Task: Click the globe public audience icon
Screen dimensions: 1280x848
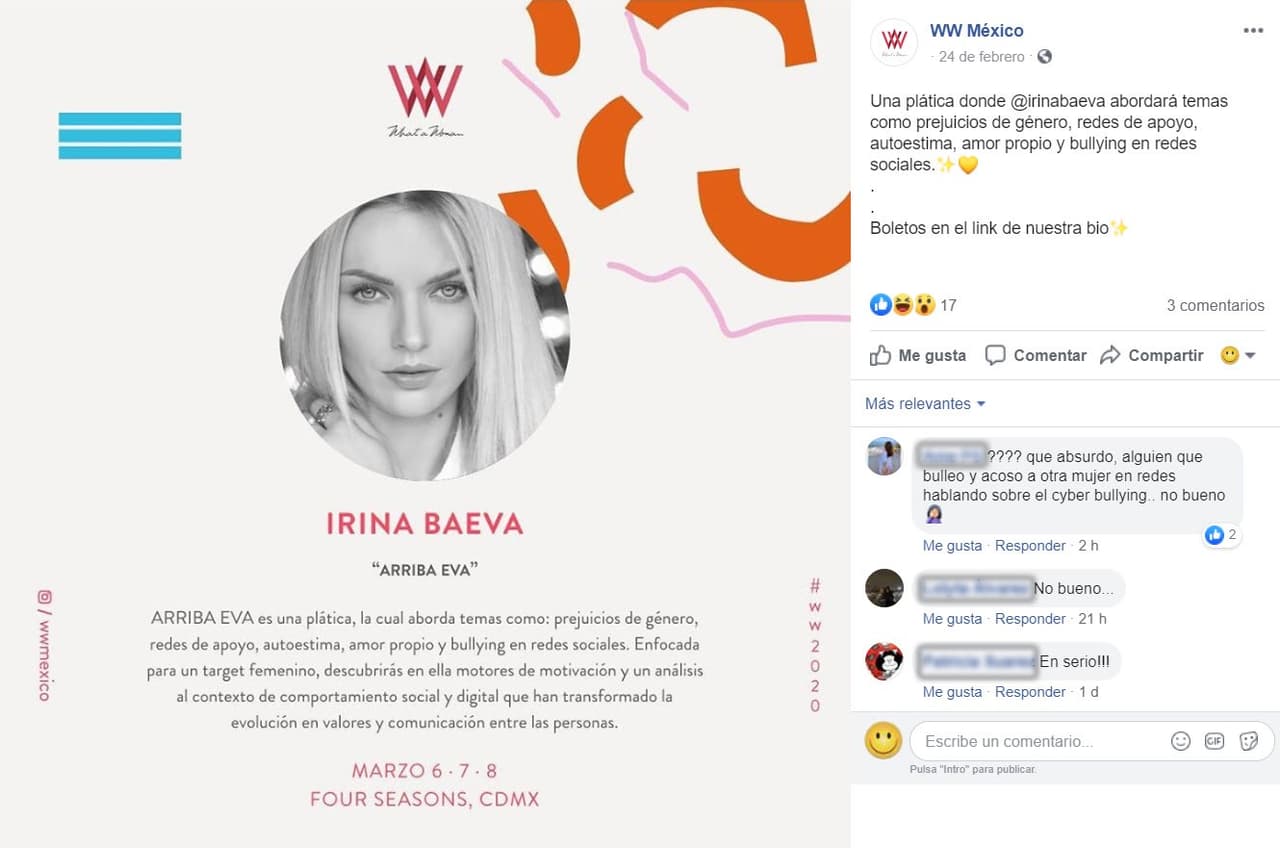Action: (1044, 57)
